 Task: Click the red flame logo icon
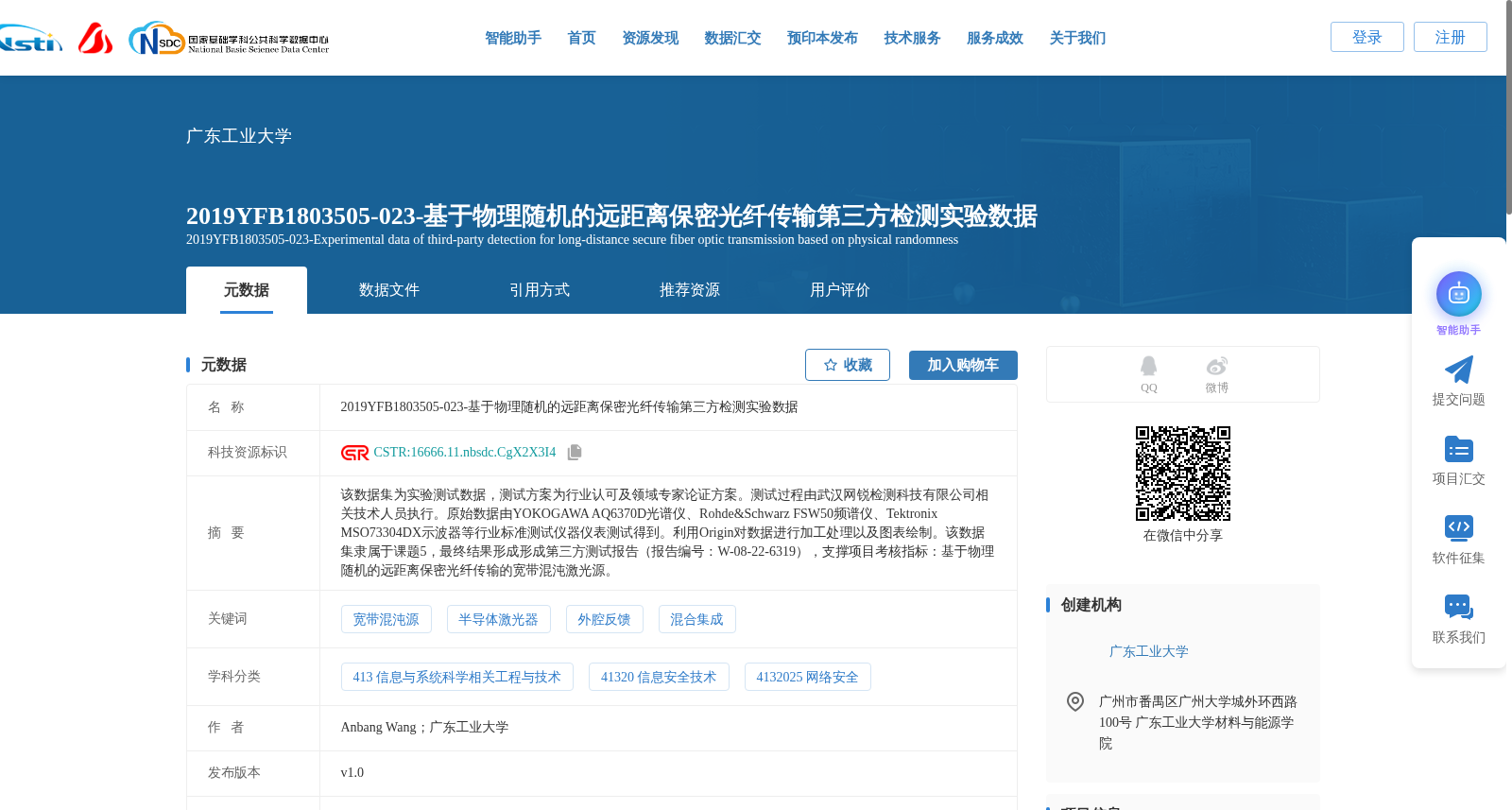(x=95, y=38)
